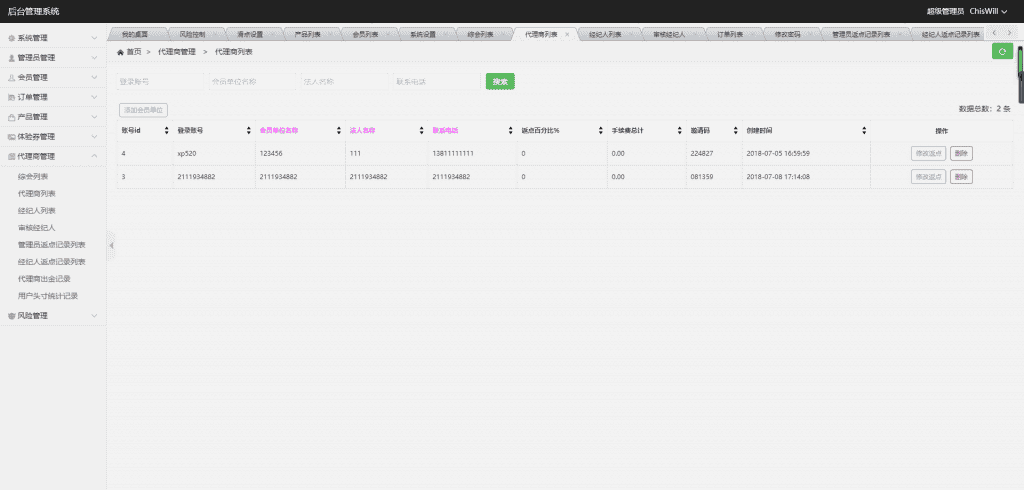Click the home icon in breadcrumb

click(121, 51)
